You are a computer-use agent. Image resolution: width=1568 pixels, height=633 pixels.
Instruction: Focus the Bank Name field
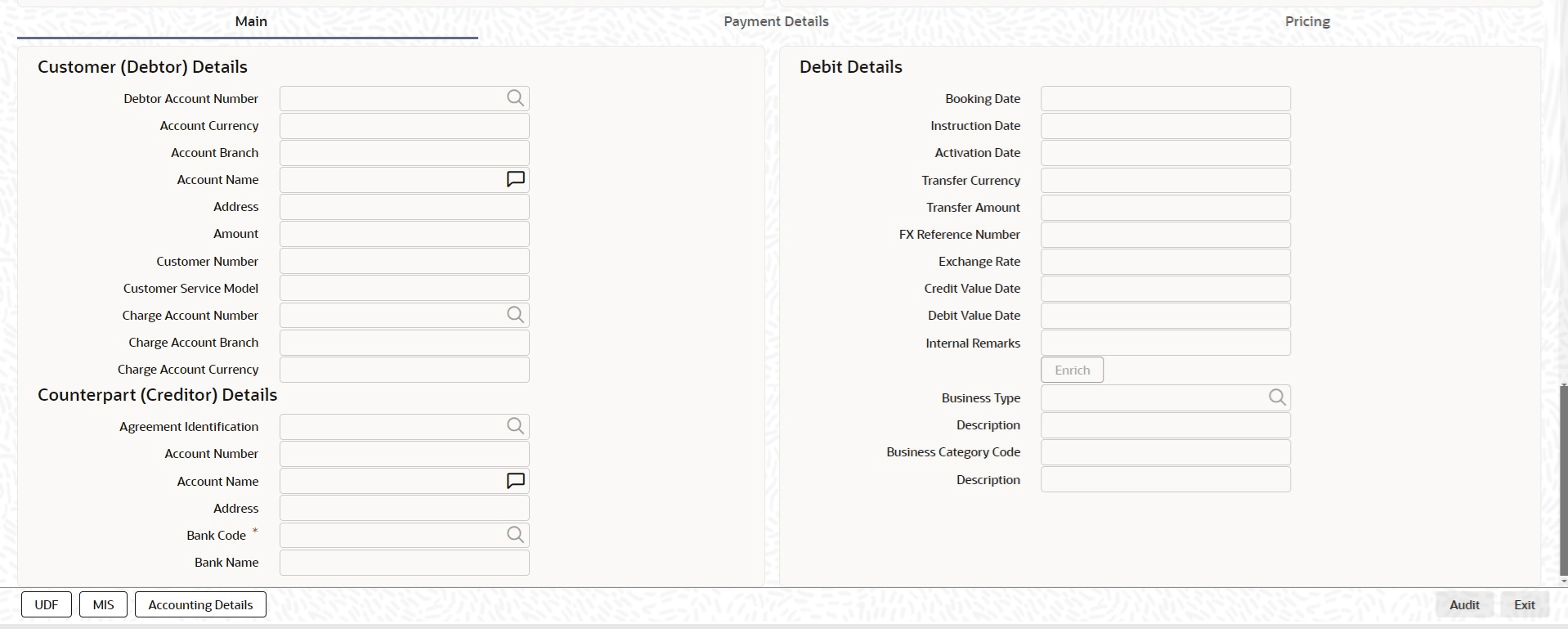[x=405, y=562]
